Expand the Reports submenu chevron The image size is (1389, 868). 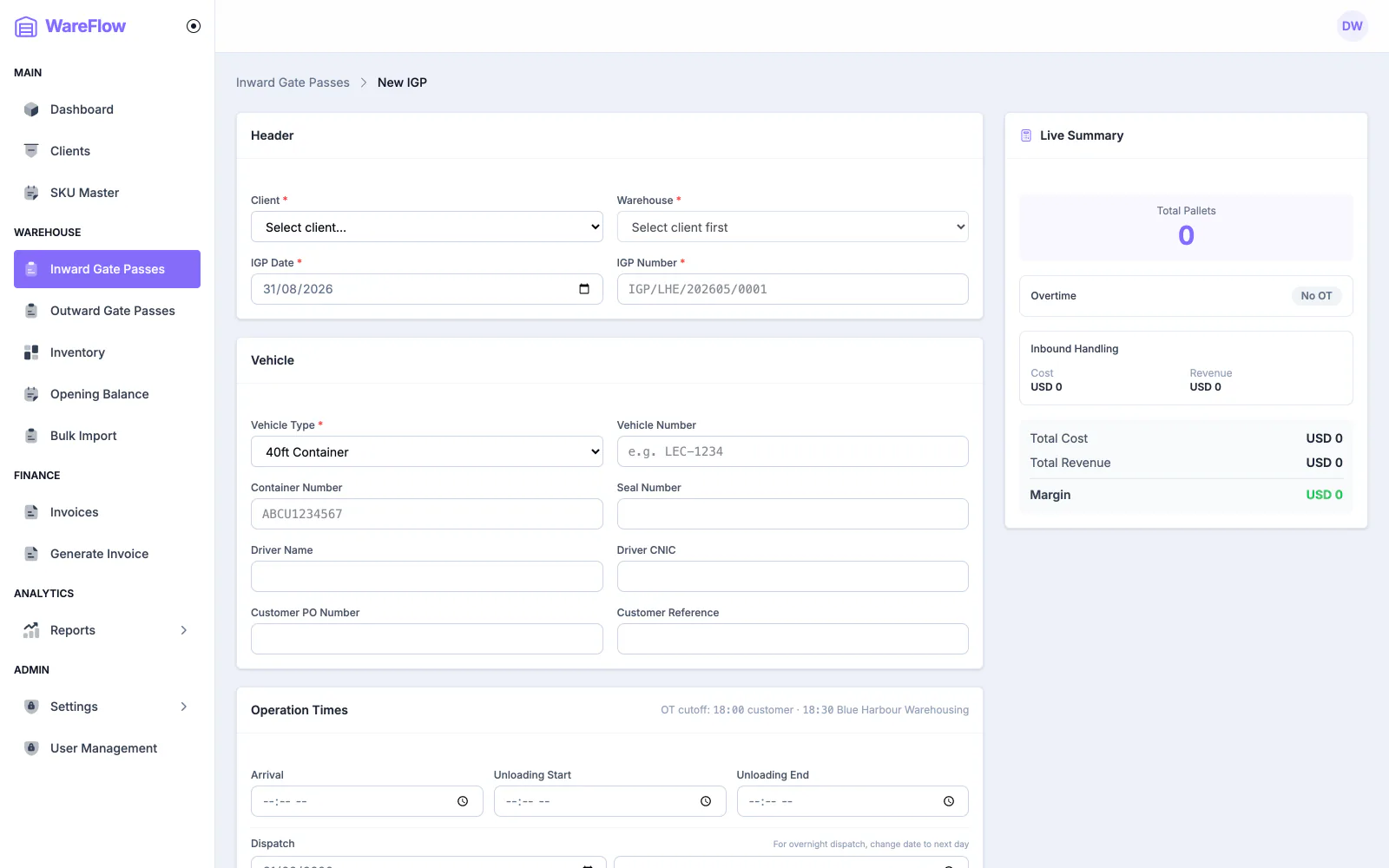[184, 630]
